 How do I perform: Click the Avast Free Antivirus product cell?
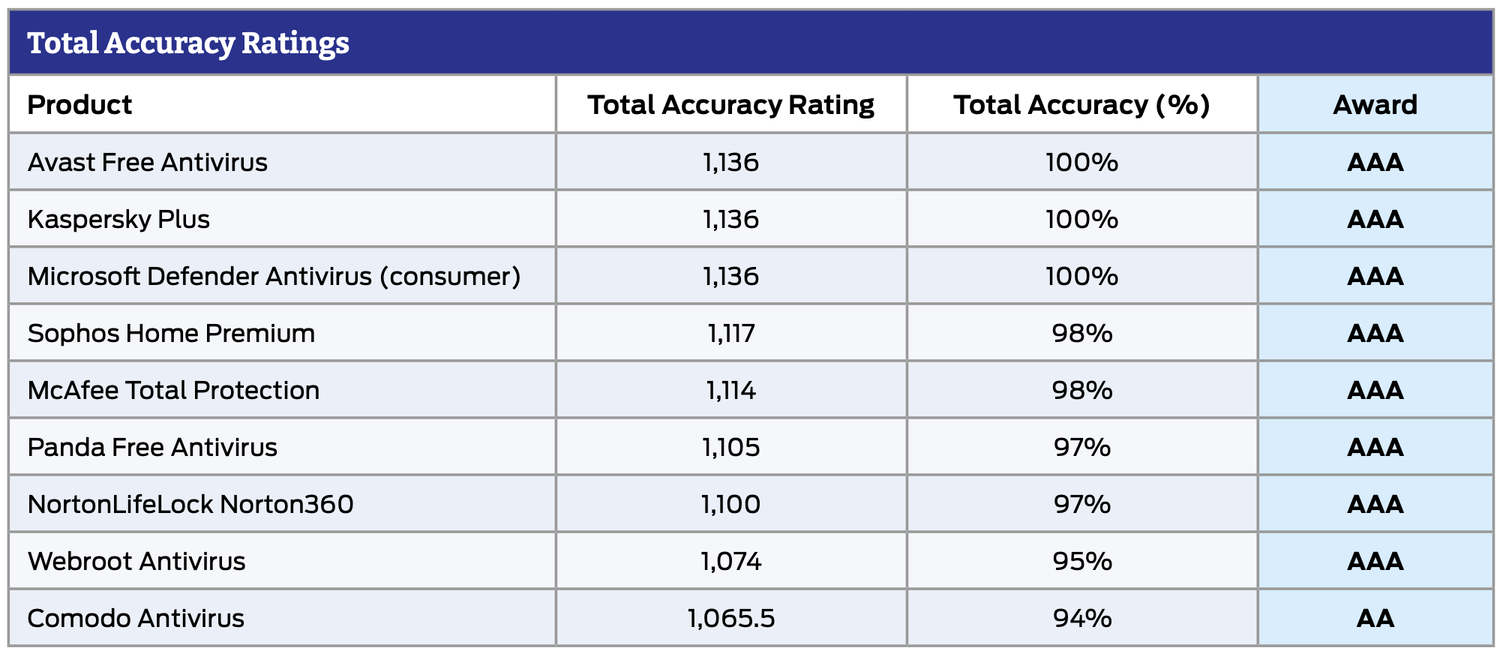pyautogui.click(x=148, y=162)
